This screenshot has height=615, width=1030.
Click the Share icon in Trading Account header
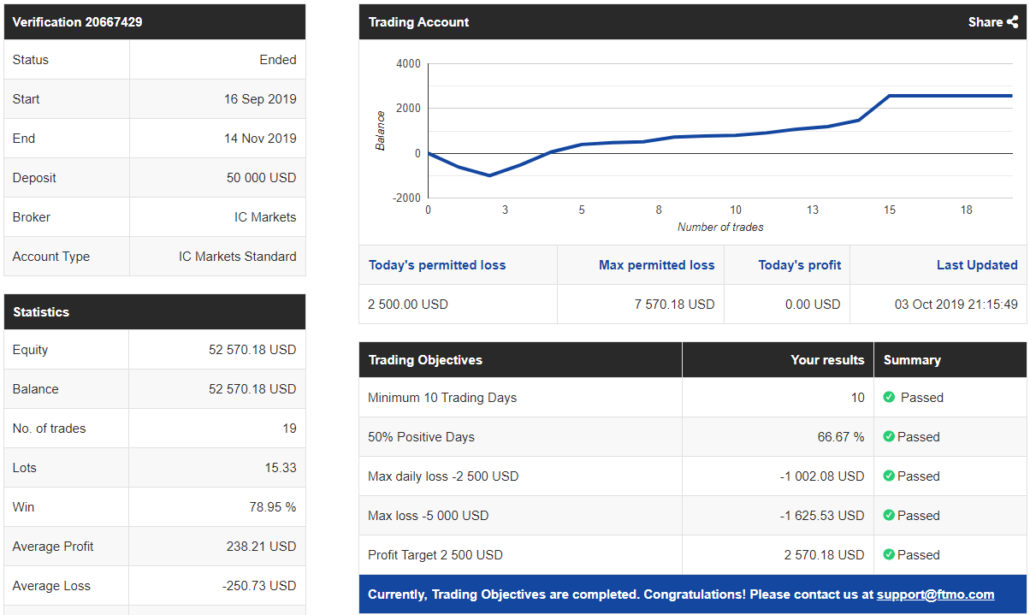(x=1012, y=22)
